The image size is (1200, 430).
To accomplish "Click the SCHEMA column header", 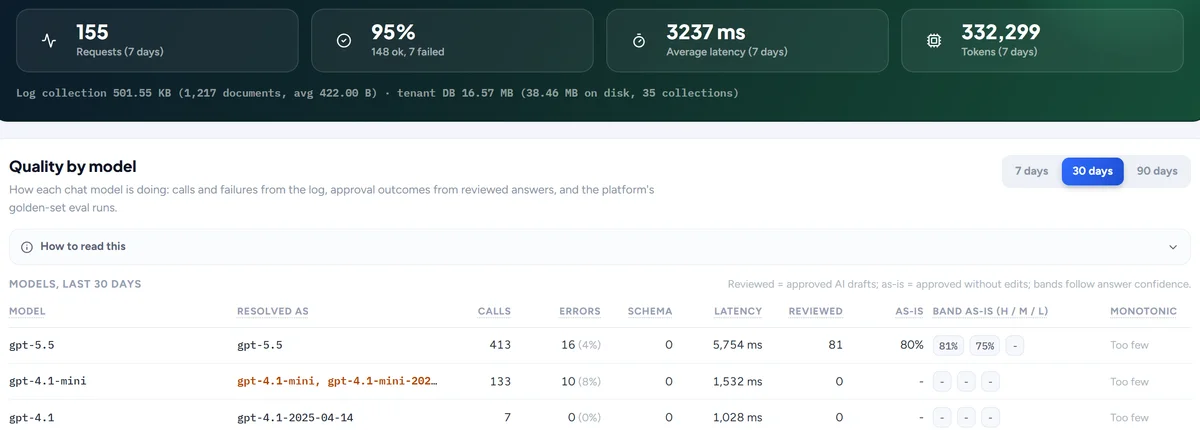I will click(x=650, y=311).
